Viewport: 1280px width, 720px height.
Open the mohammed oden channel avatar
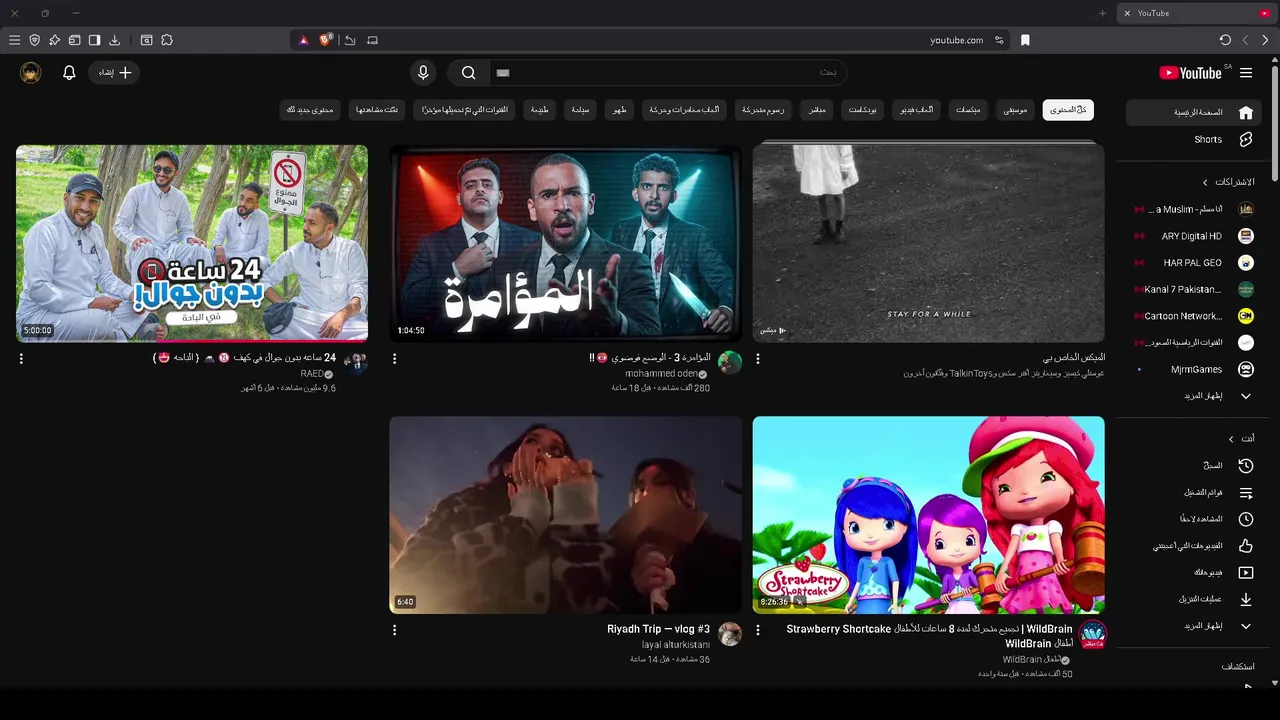(x=730, y=362)
